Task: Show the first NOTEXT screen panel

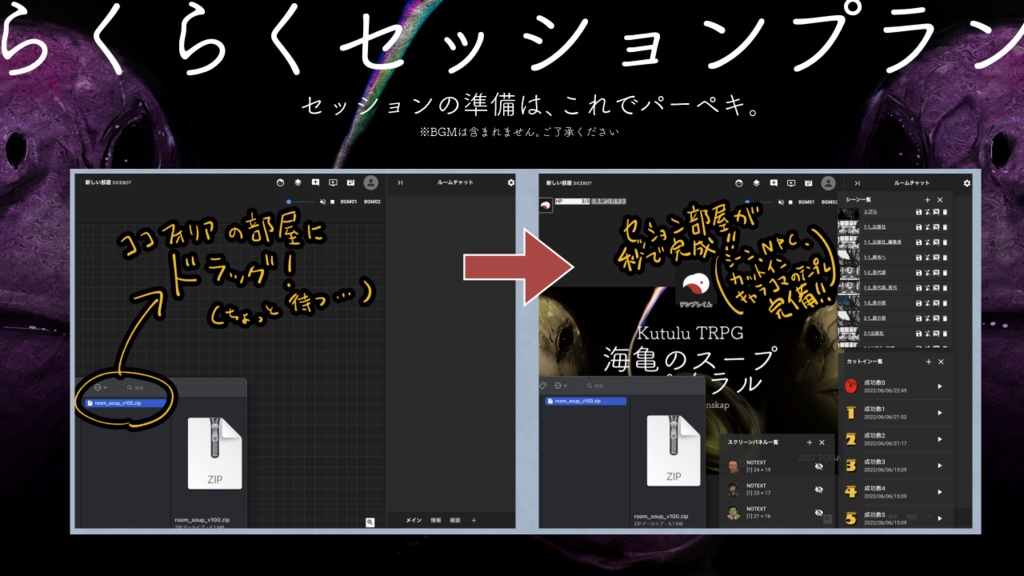Action: tap(818, 467)
